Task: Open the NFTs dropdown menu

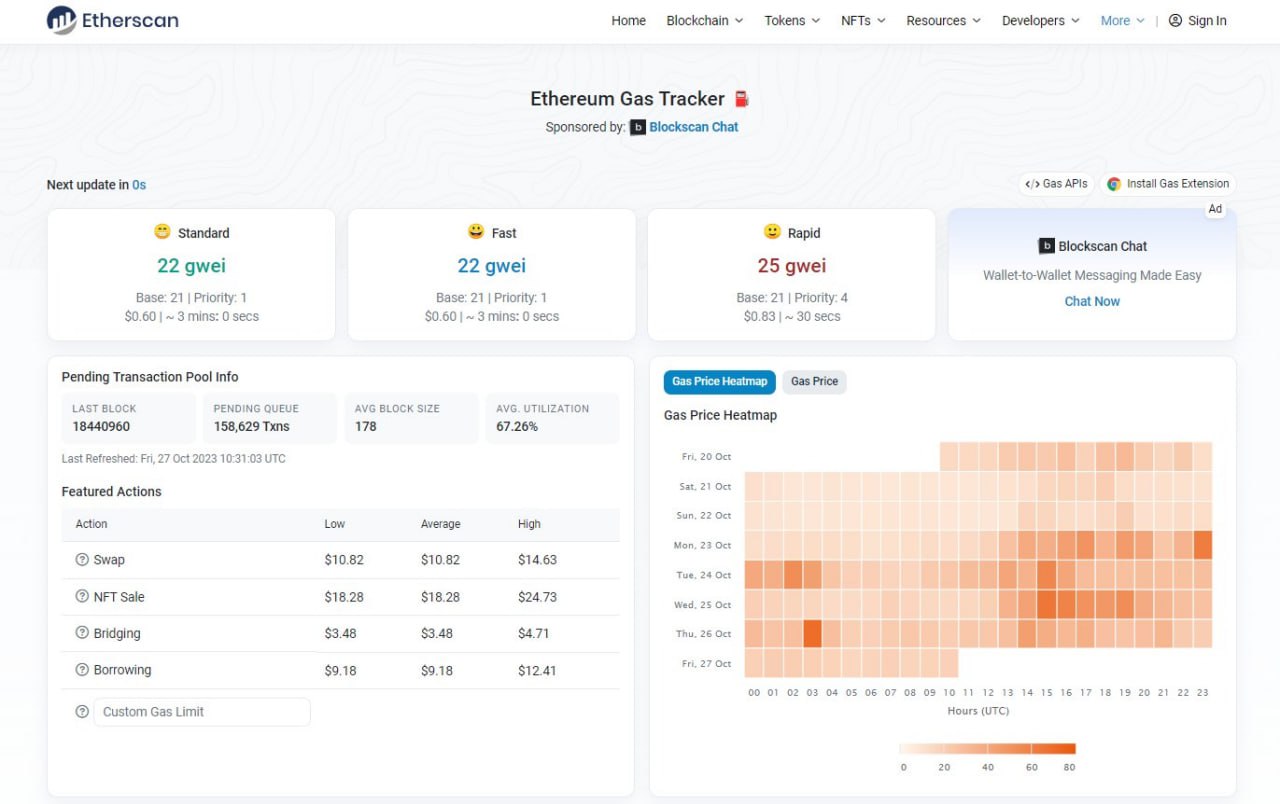Action: point(863,20)
